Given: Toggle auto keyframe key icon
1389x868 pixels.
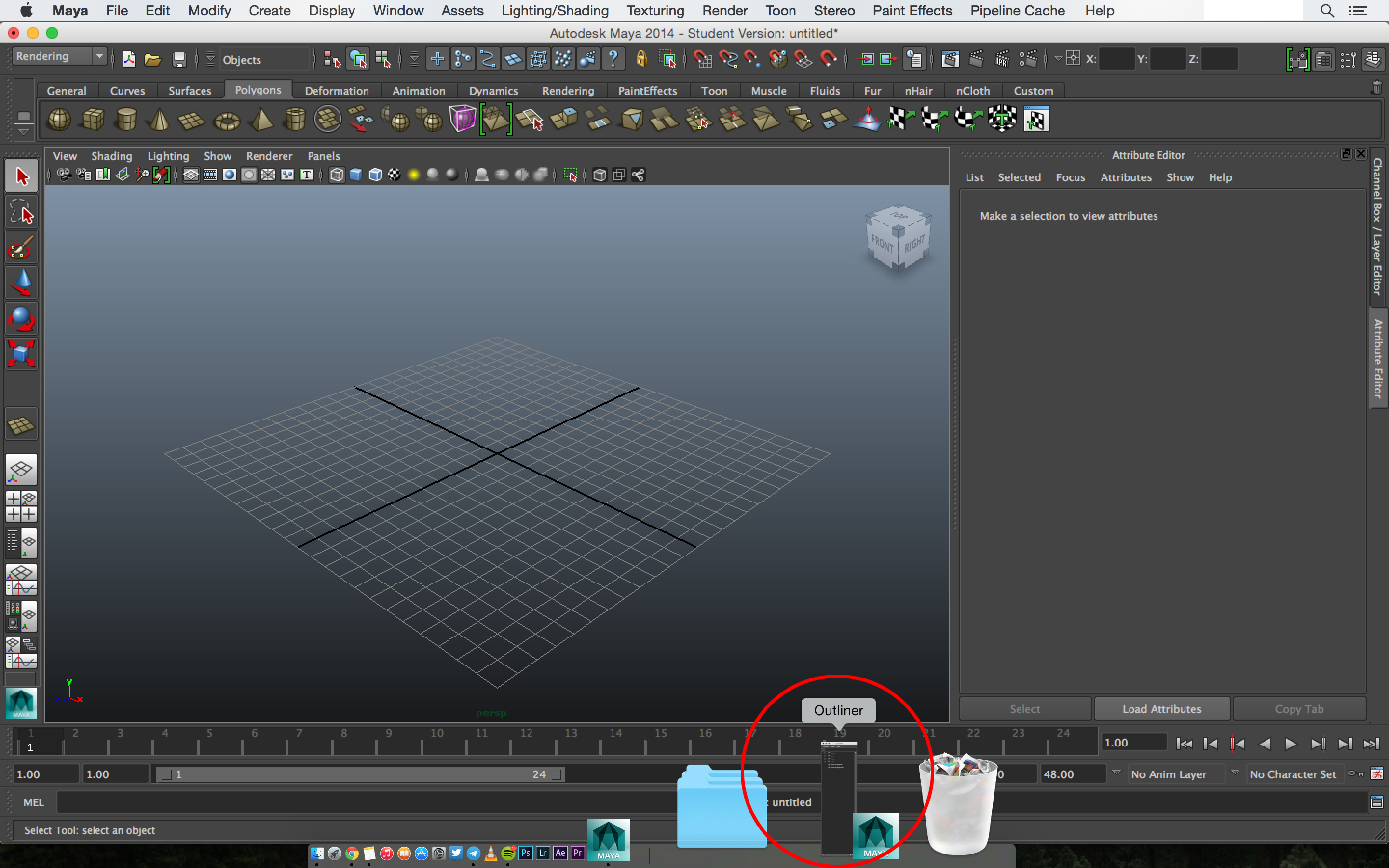Looking at the screenshot, I should 1356,774.
